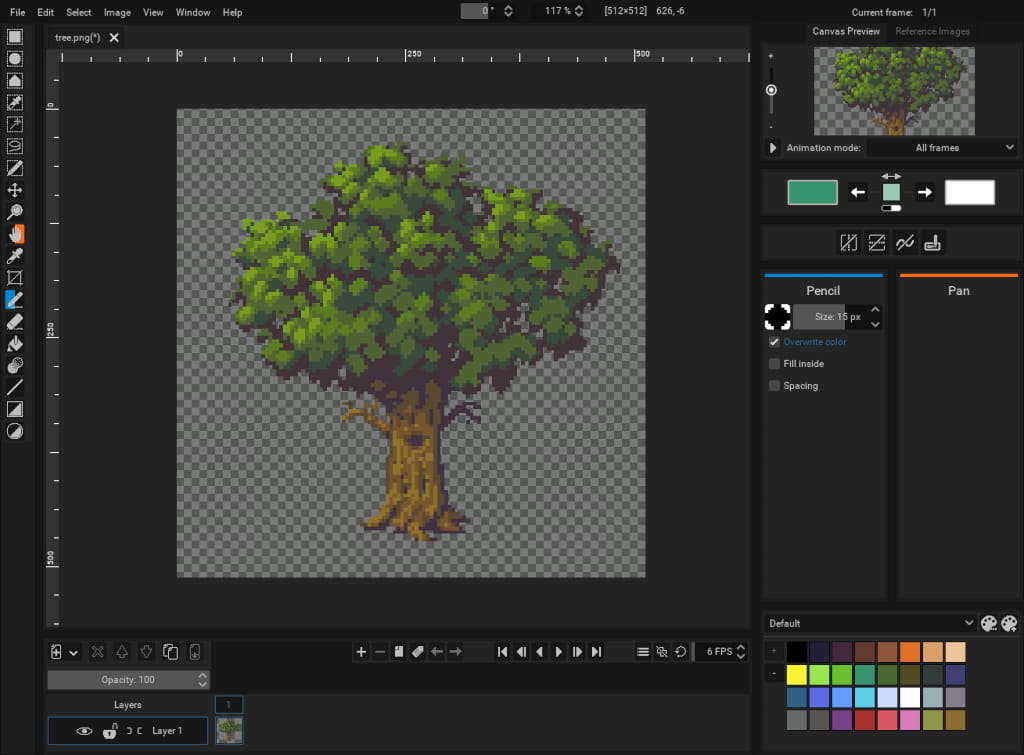Switch to the Reference Images tab
This screenshot has width=1024, height=755.
(x=932, y=31)
